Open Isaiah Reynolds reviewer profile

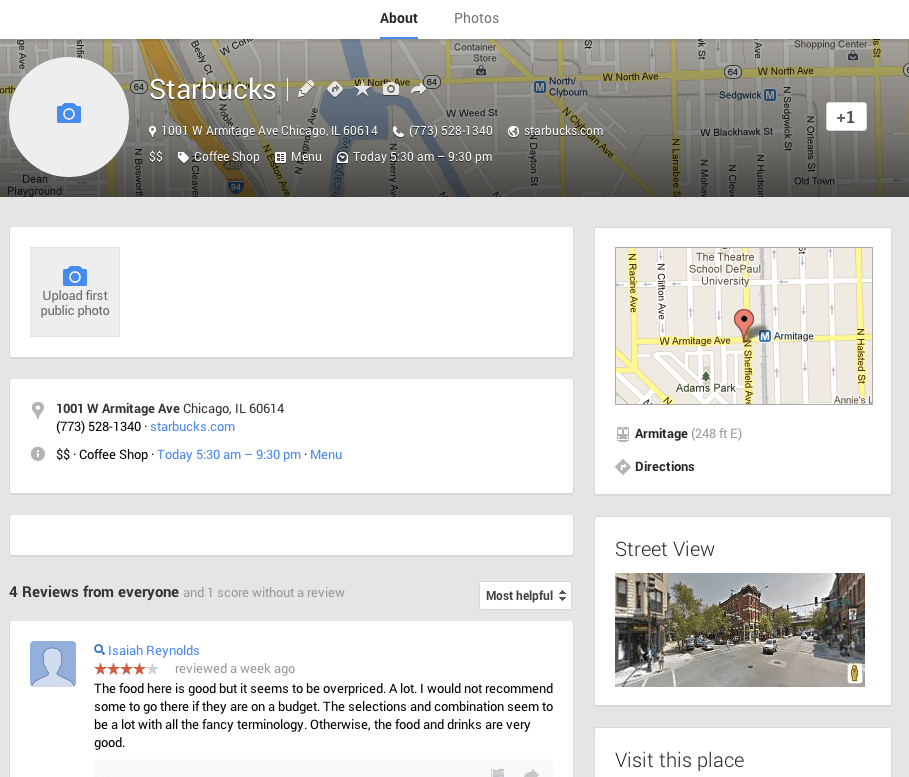pyautogui.click(x=154, y=651)
